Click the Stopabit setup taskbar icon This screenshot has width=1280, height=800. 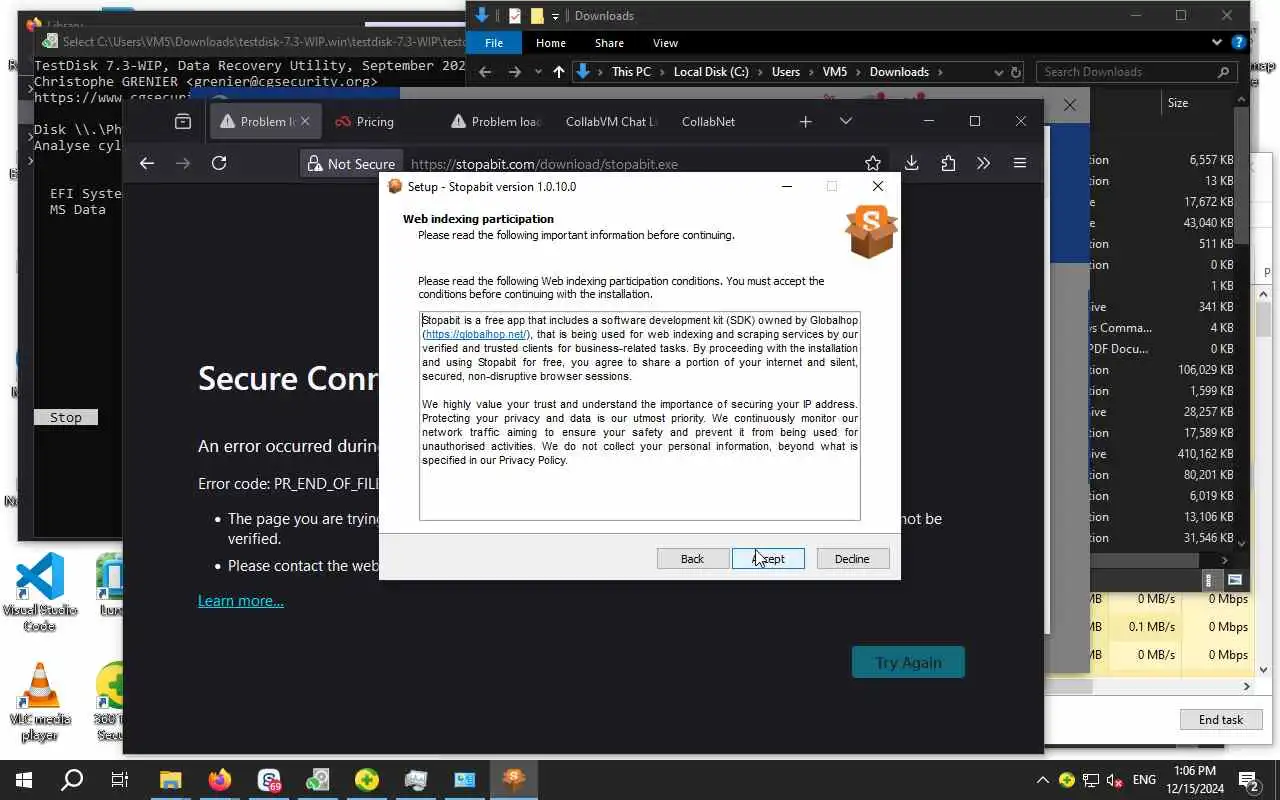tap(514, 780)
